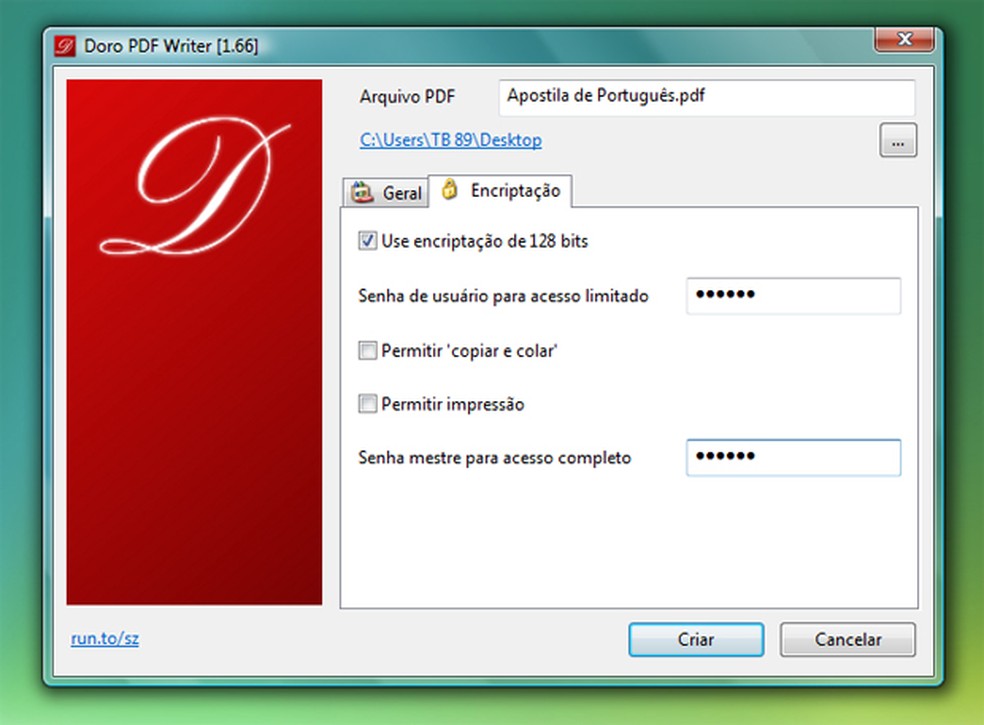This screenshot has width=984, height=725.
Task: Click the Cancelar button
Action: tap(848, 640)
